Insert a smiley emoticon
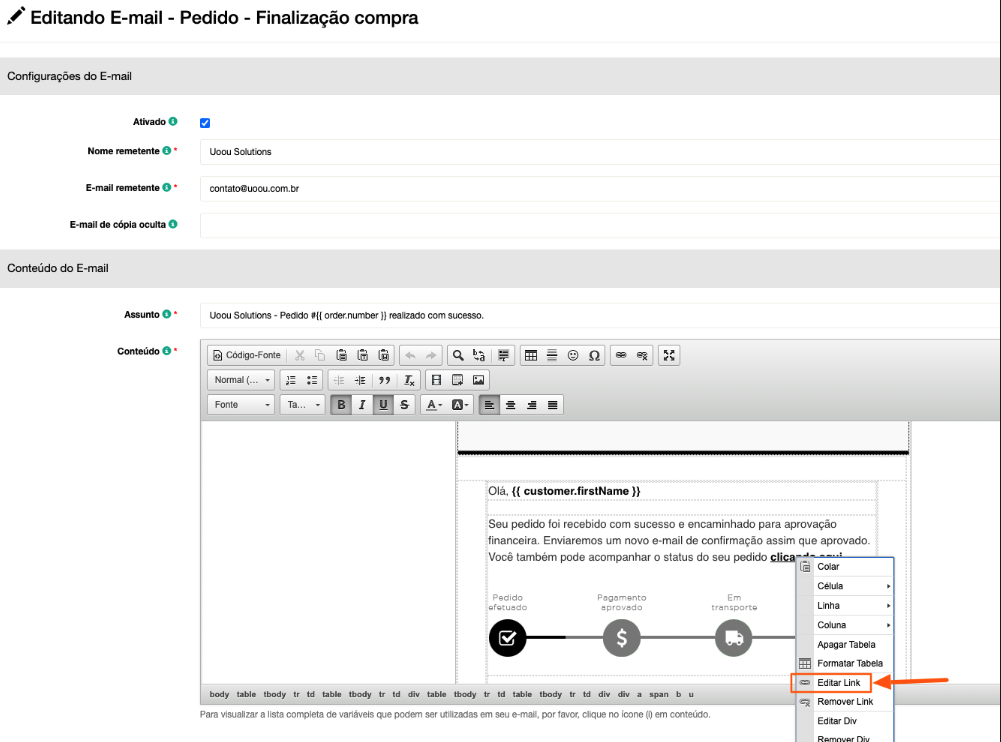This screenshot has height=742, width=1001. point(573,355)
